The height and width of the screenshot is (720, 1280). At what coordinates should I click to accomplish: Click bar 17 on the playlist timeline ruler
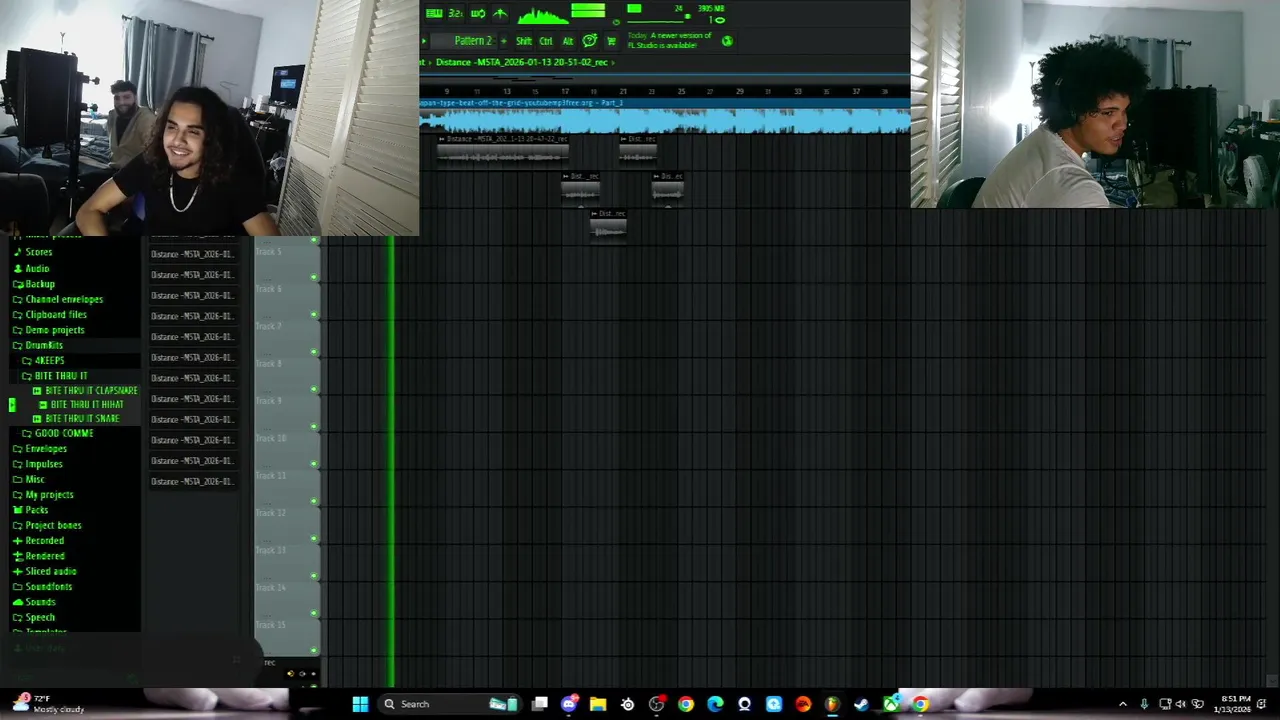[x=565, y=91]
